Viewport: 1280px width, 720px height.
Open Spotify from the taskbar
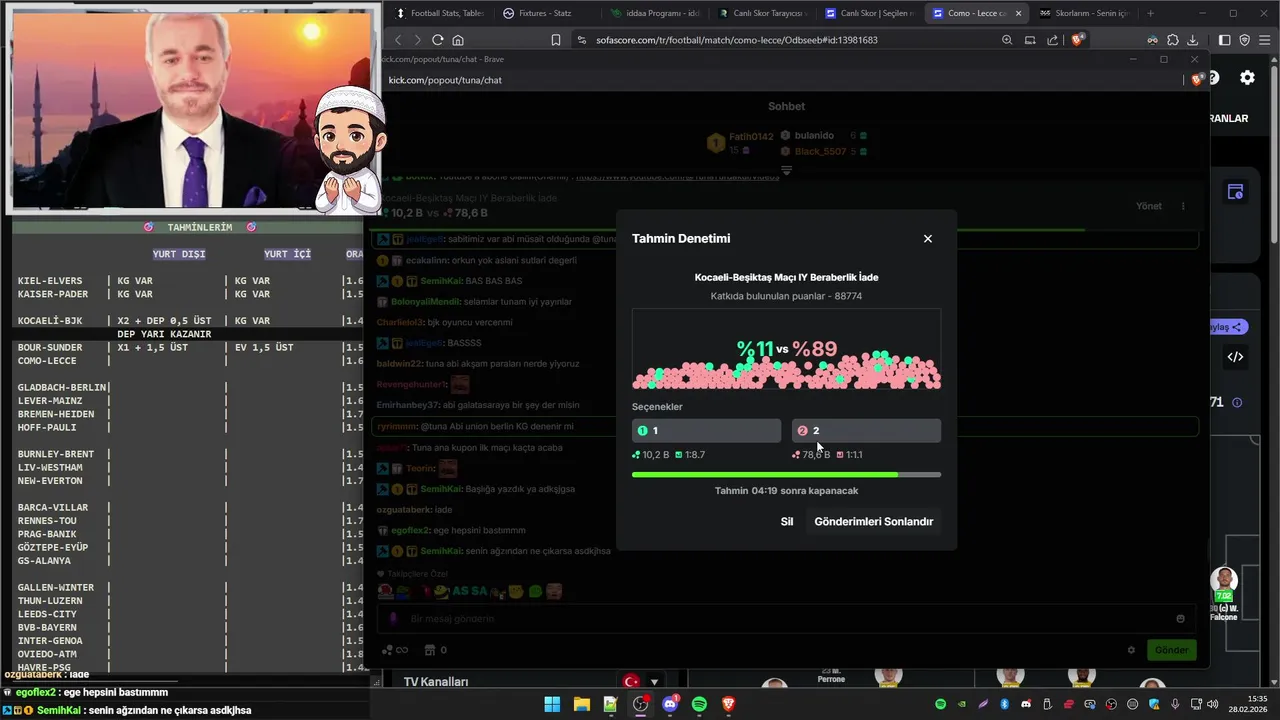[700, 704]
